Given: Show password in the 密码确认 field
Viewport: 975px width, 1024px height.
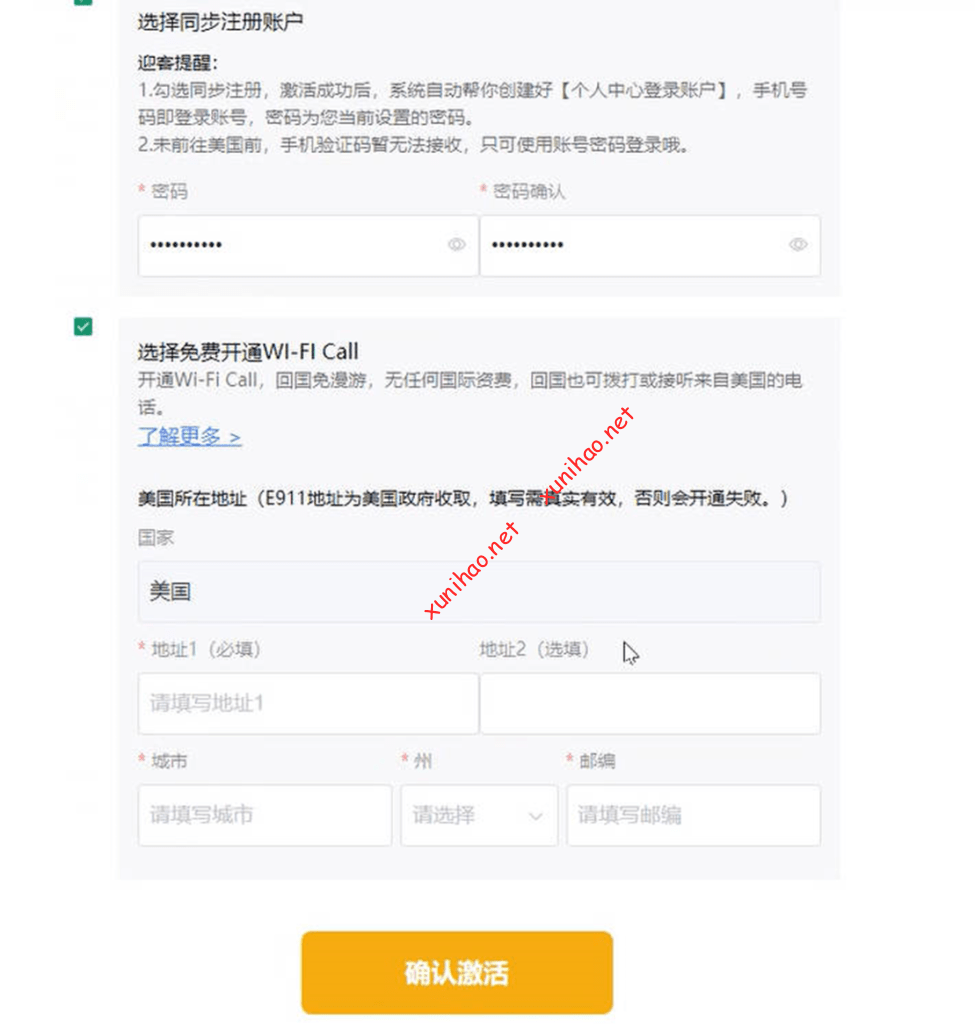Looking at the screenshot, I should click(x=798, y=244).
